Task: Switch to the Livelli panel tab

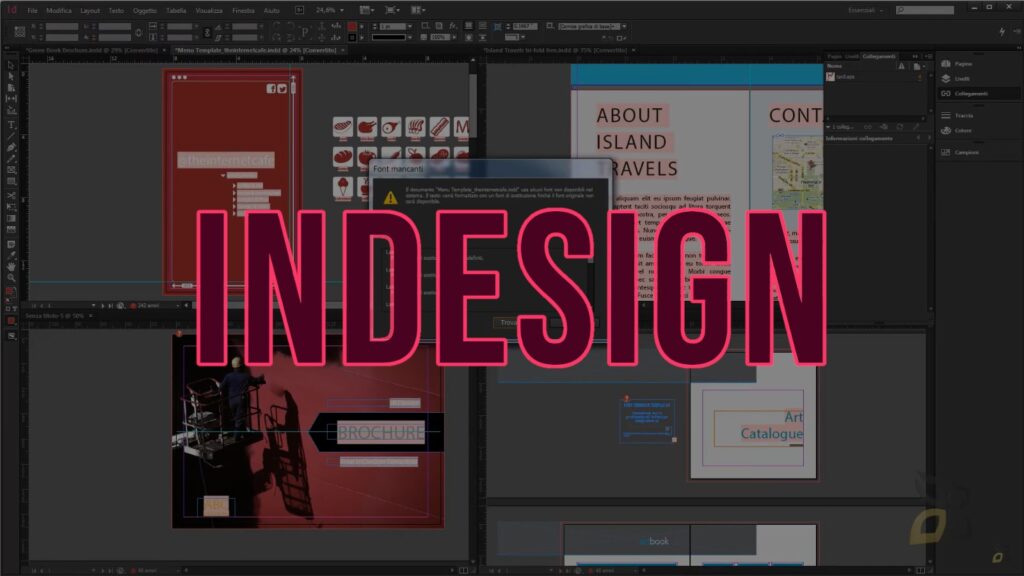Action: [x=852, y=57]
